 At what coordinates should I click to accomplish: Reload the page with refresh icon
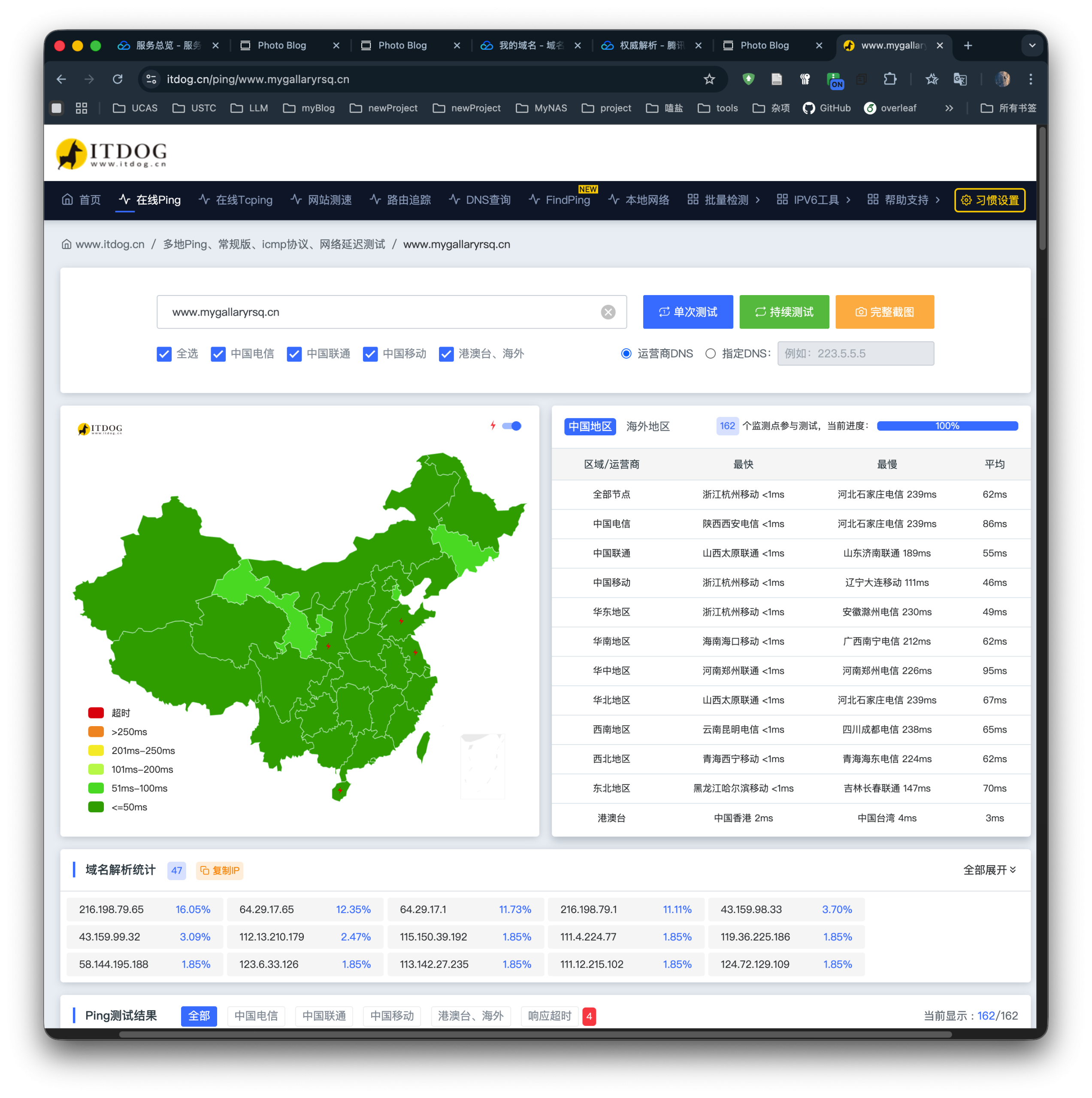tap(118, 79)
